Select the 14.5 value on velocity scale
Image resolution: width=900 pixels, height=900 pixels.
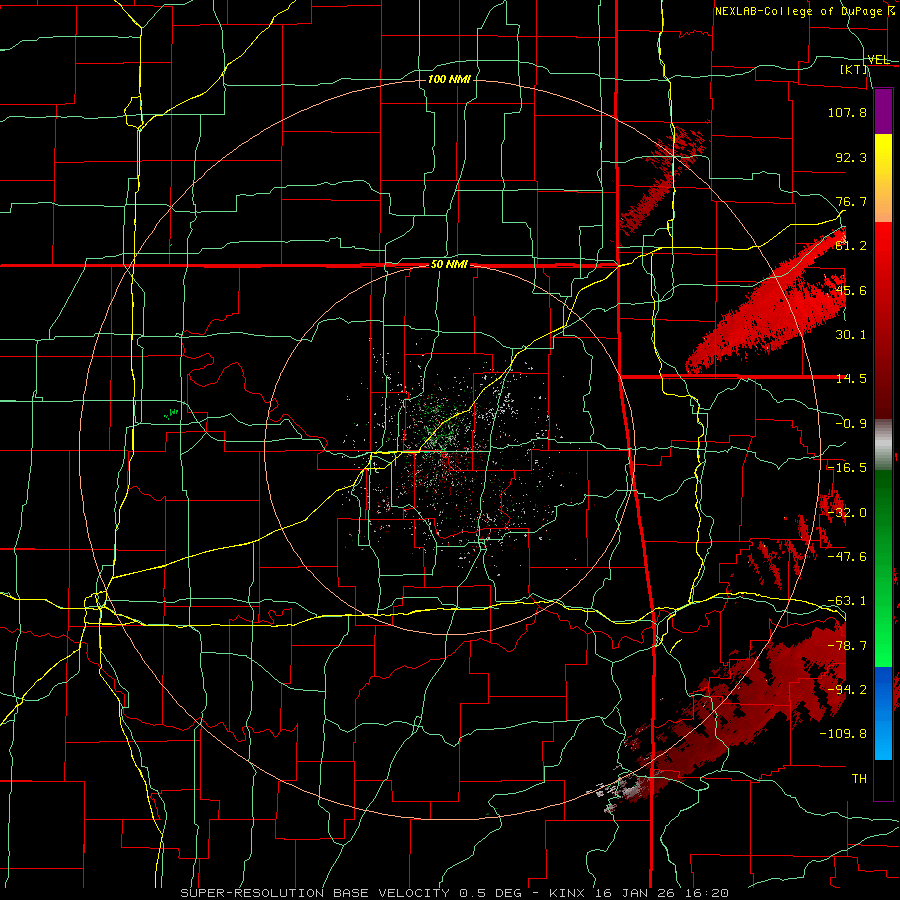851,379
